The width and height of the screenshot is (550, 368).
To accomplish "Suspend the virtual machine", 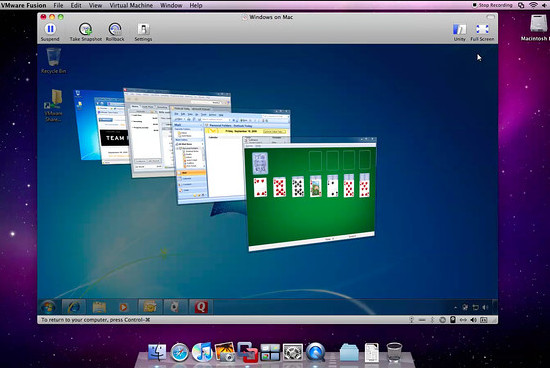I will 50,32.
